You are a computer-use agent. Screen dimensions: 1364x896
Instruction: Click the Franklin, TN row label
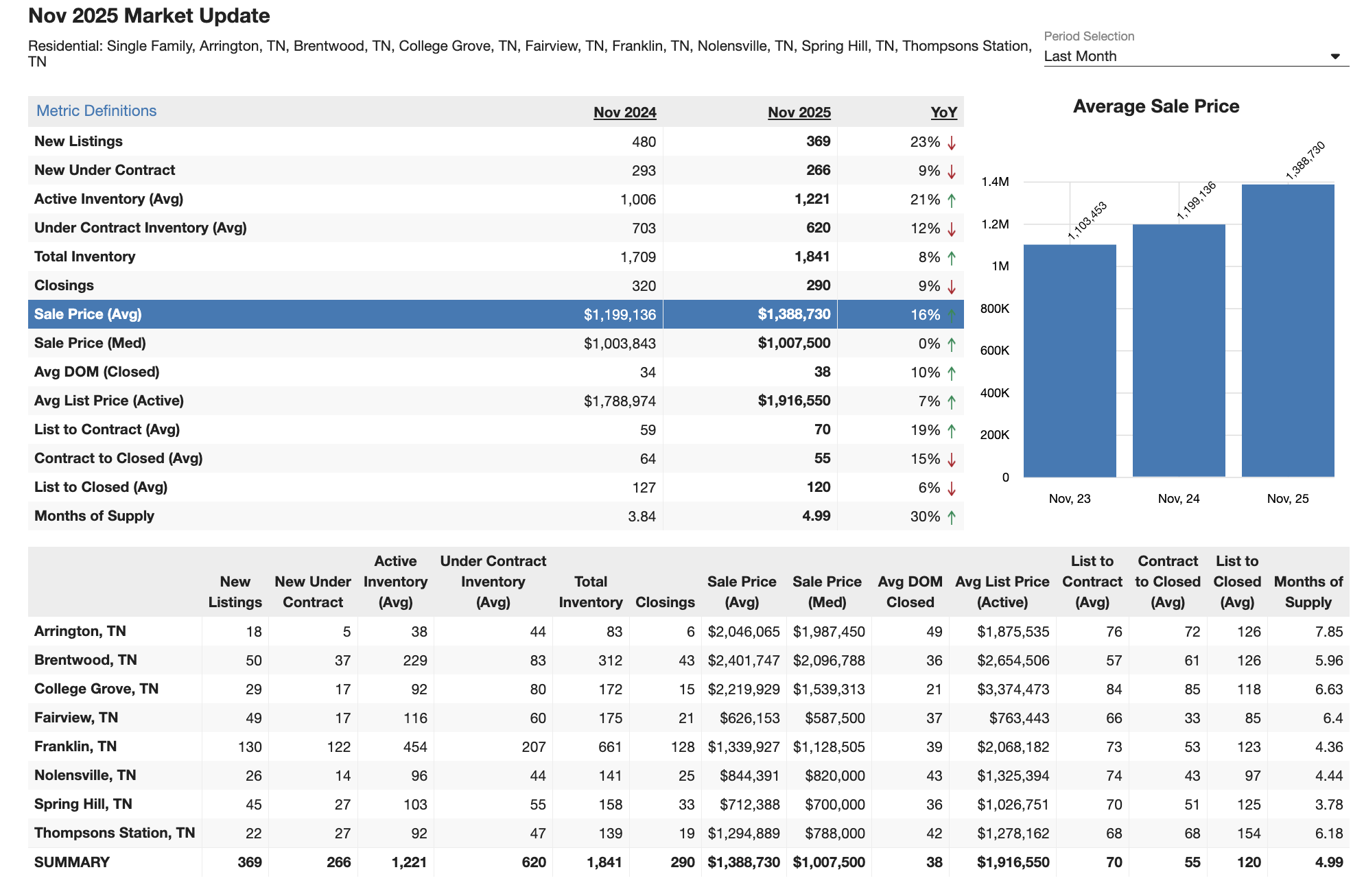[x=75, y=746]
